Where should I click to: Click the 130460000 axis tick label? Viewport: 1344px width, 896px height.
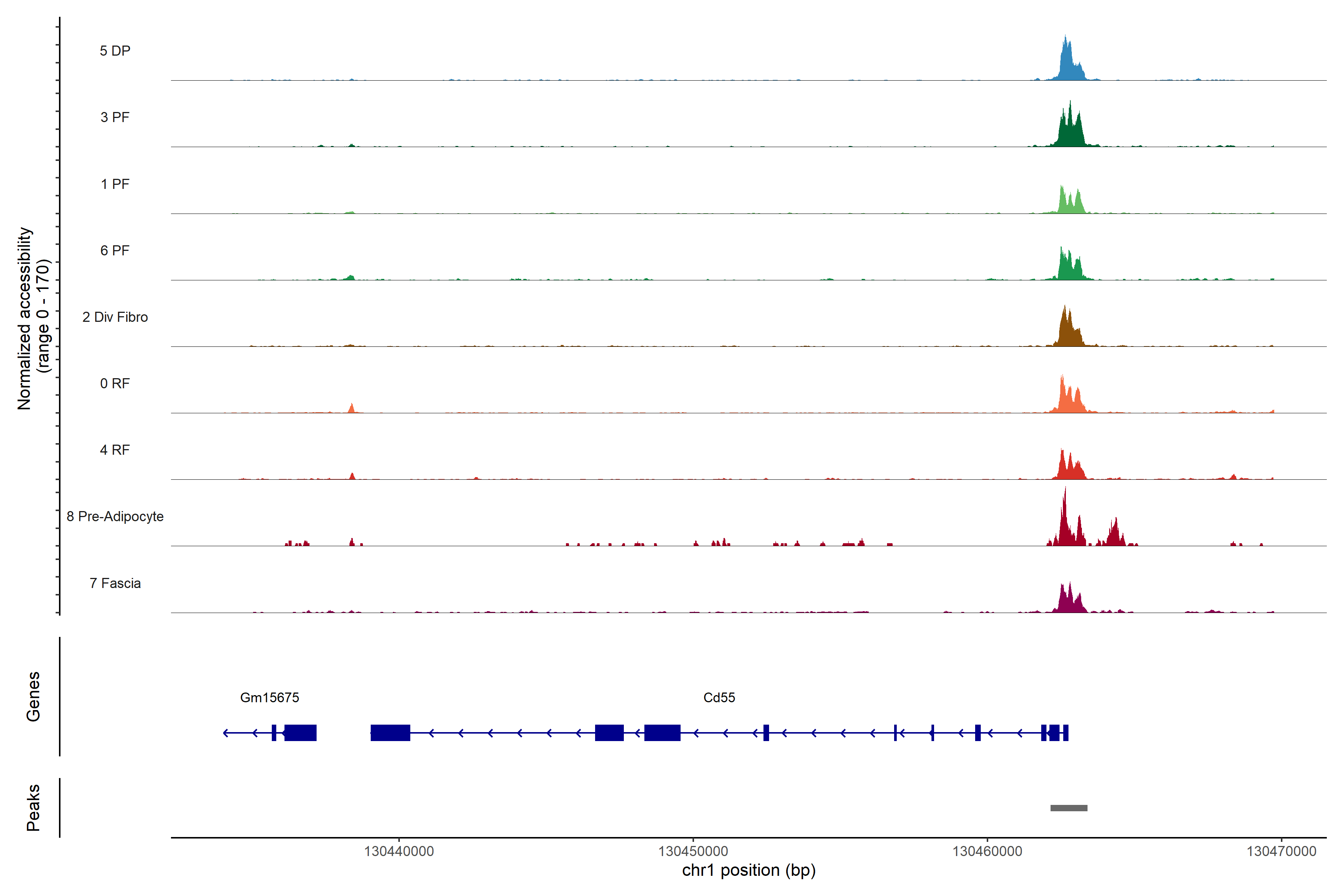coord(987,852)
